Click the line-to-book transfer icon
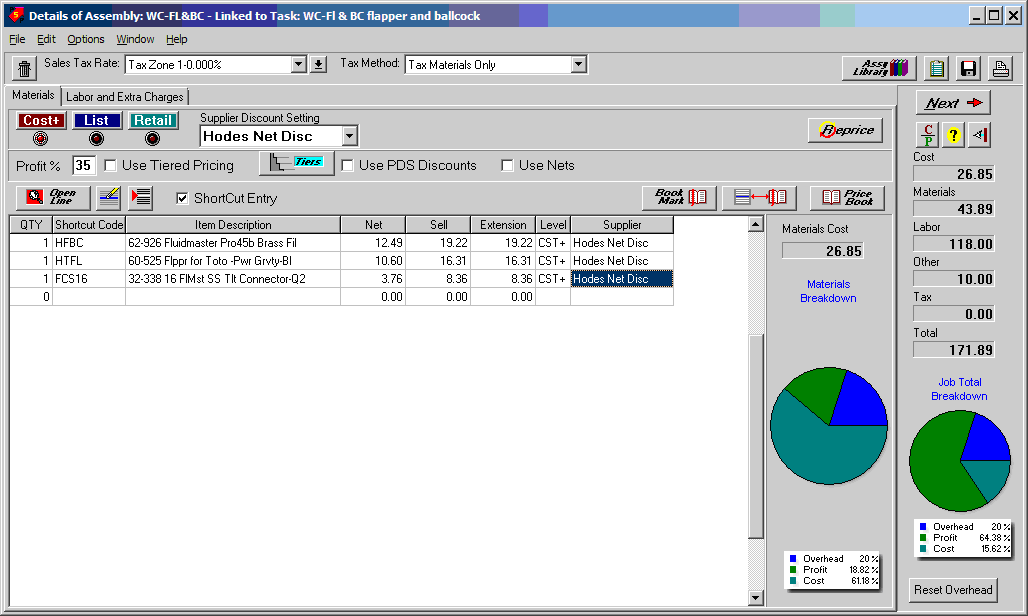Viewport: 1028px width, 616px height. click(759, 197)
